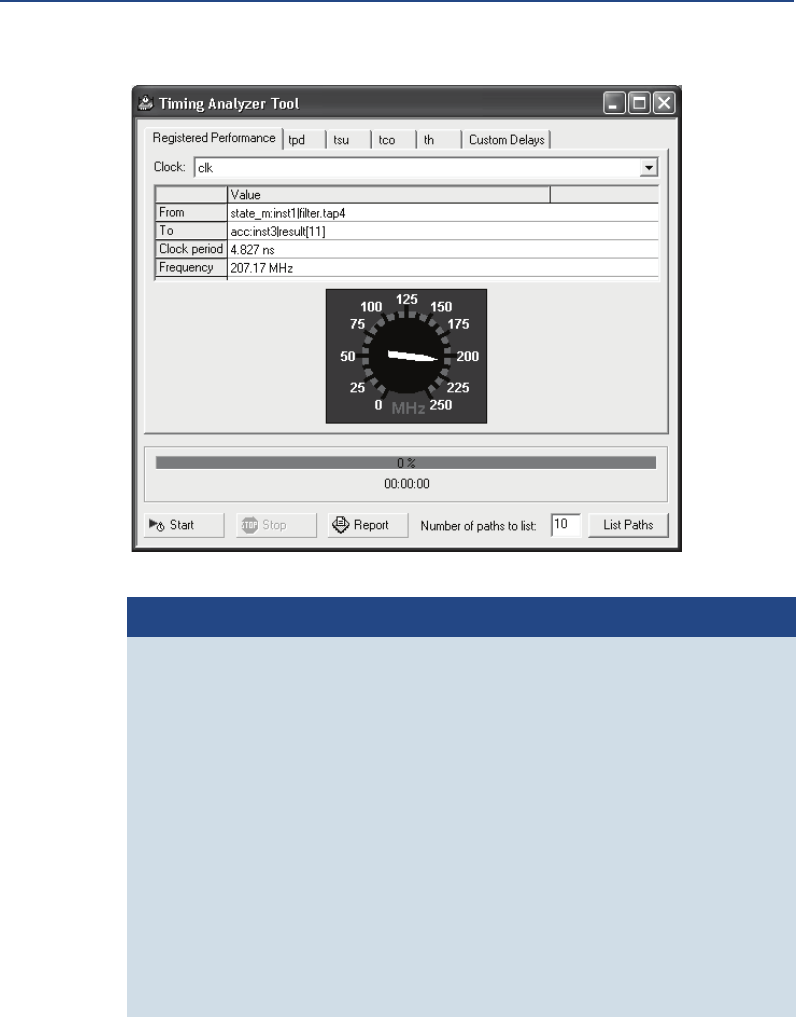Focus the Number of paths to list field
The height and width of the screenshot is (1017, 796).
pos(565,525)
